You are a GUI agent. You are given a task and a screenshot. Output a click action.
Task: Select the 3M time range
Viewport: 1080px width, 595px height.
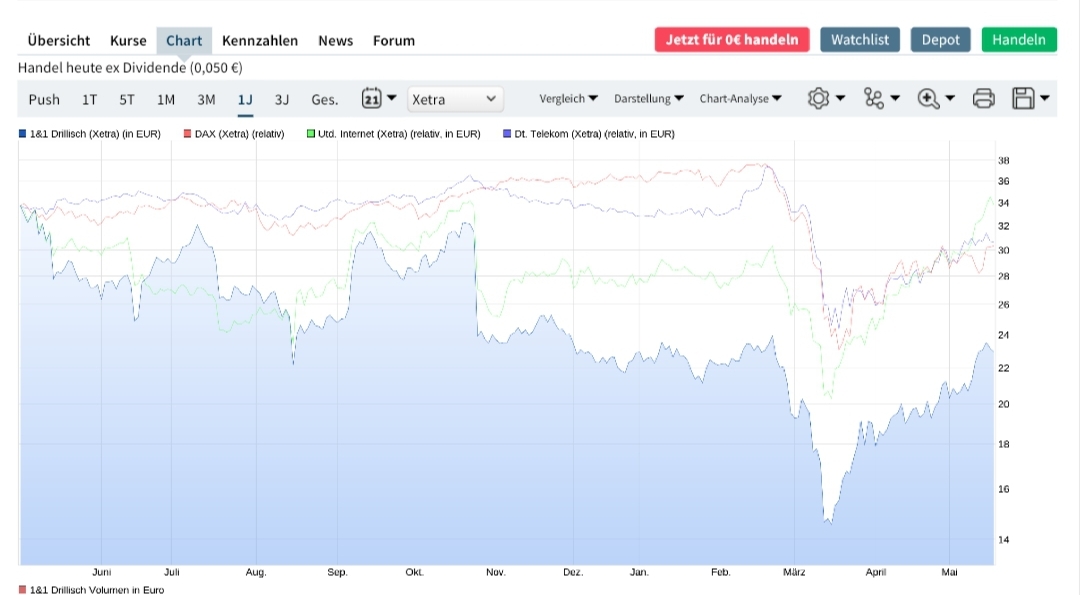tap(206, 99)
